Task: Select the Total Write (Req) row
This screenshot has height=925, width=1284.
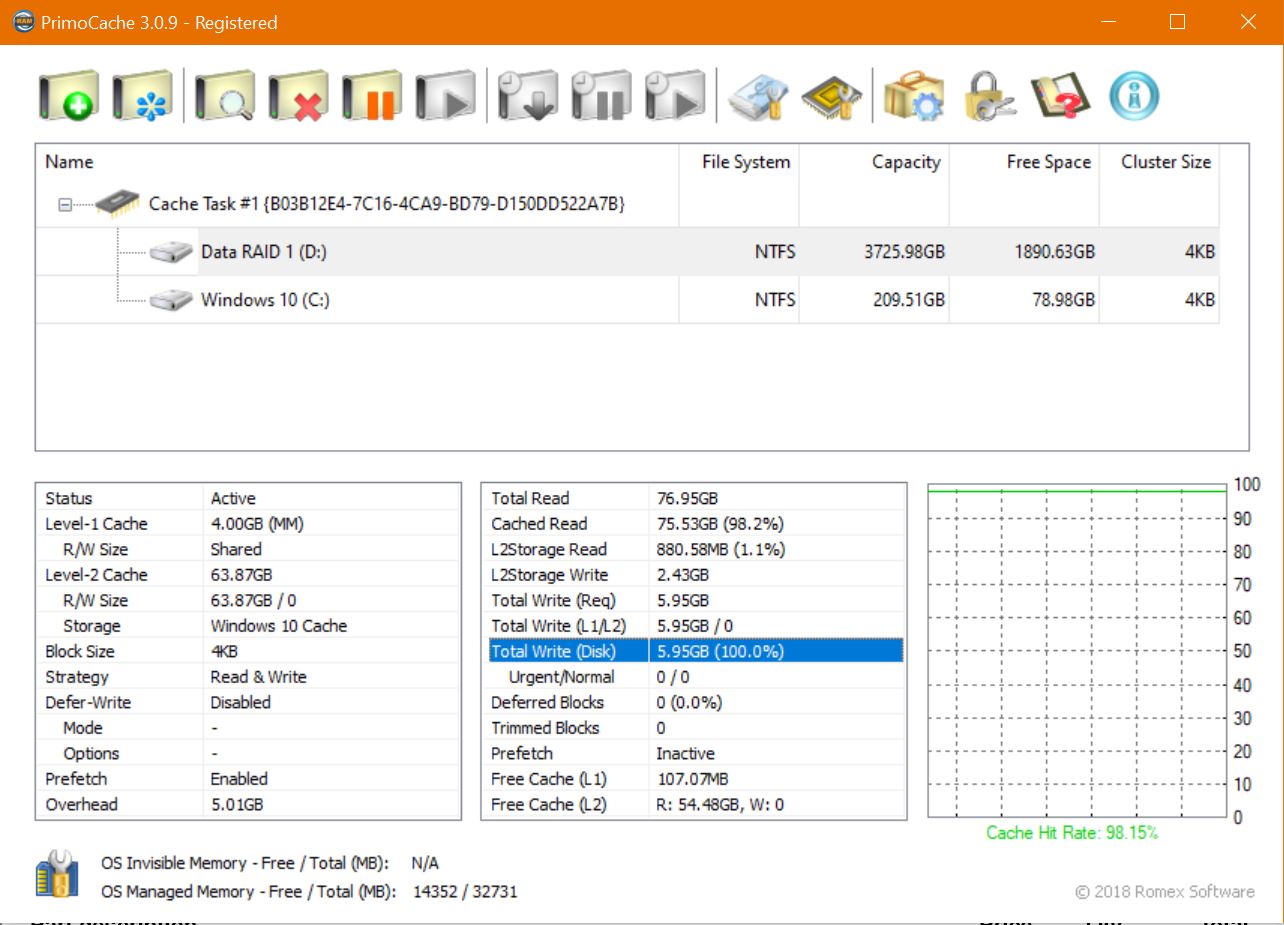Action: coord(695,600)
